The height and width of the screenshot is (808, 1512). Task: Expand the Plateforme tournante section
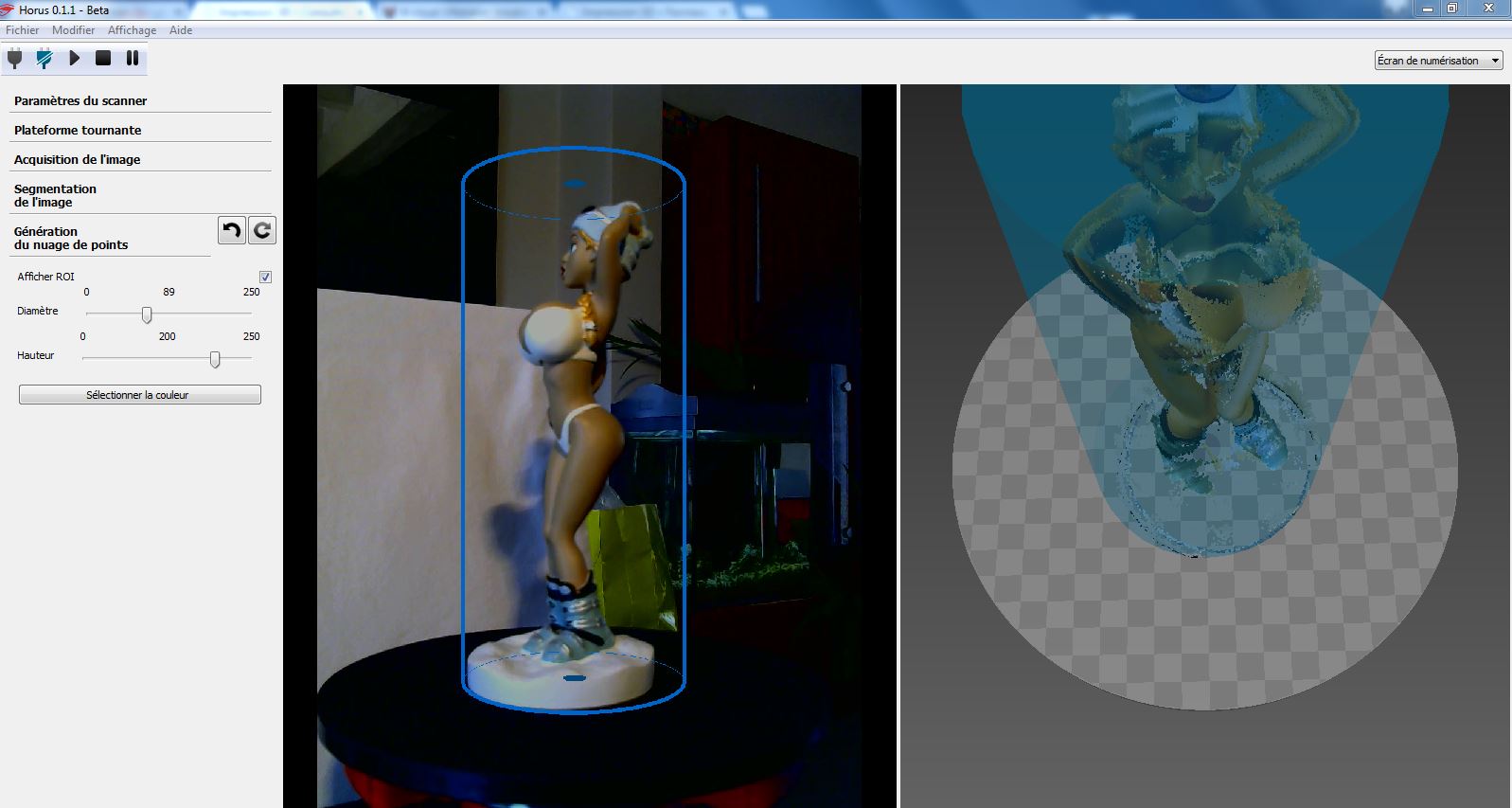pyautogui.click(x=78, y=130)
